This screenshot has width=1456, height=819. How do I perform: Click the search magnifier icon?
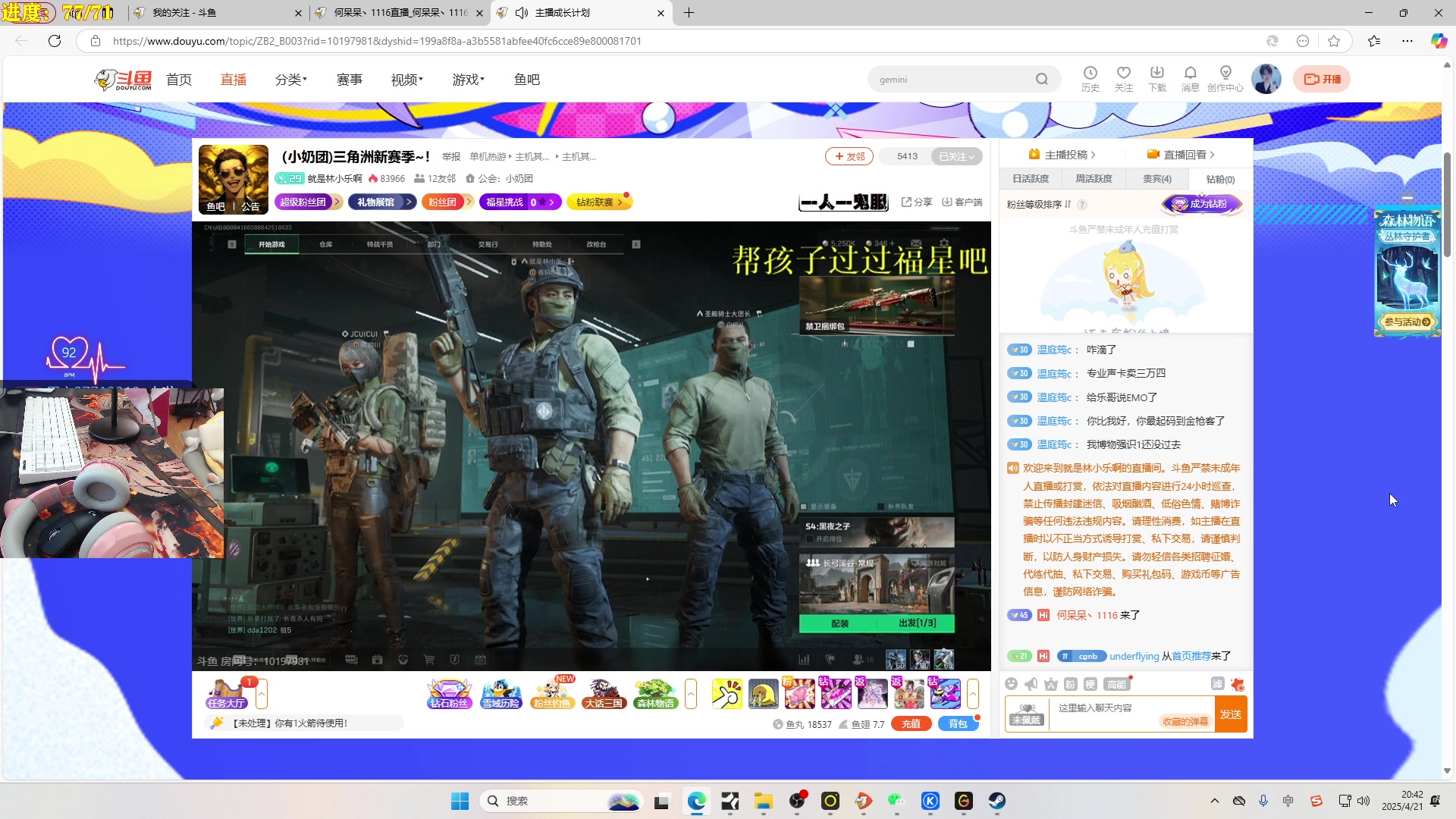pos(1042,80)
